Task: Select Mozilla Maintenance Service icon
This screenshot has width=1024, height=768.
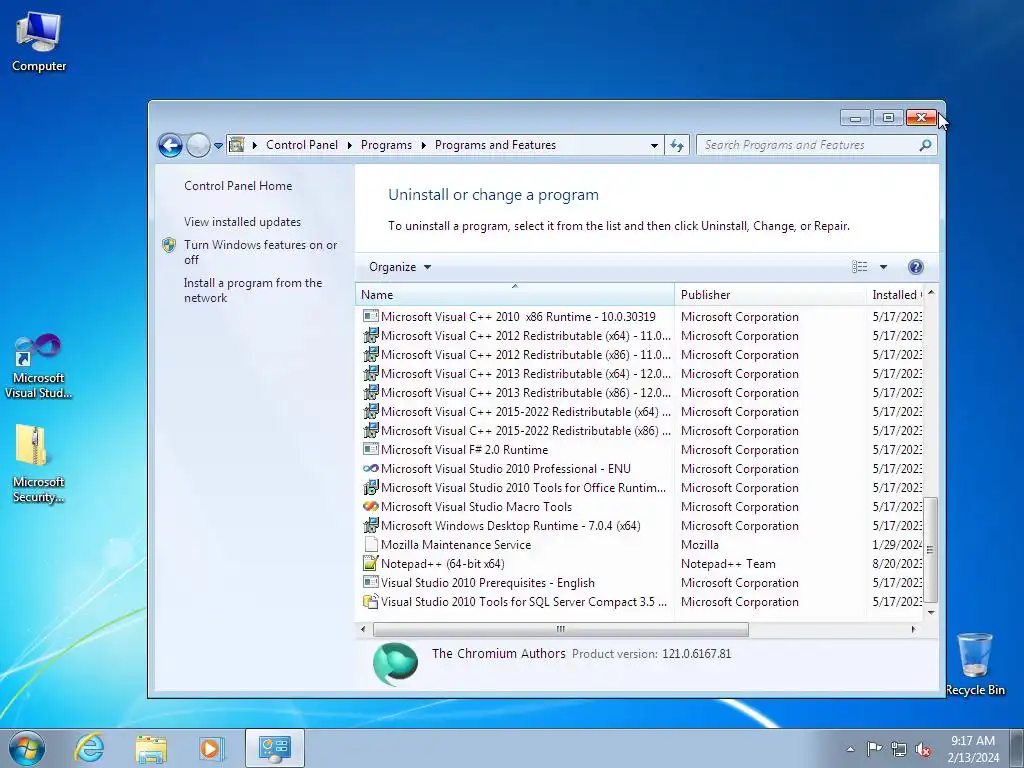Action: click(x=370, y=544)
